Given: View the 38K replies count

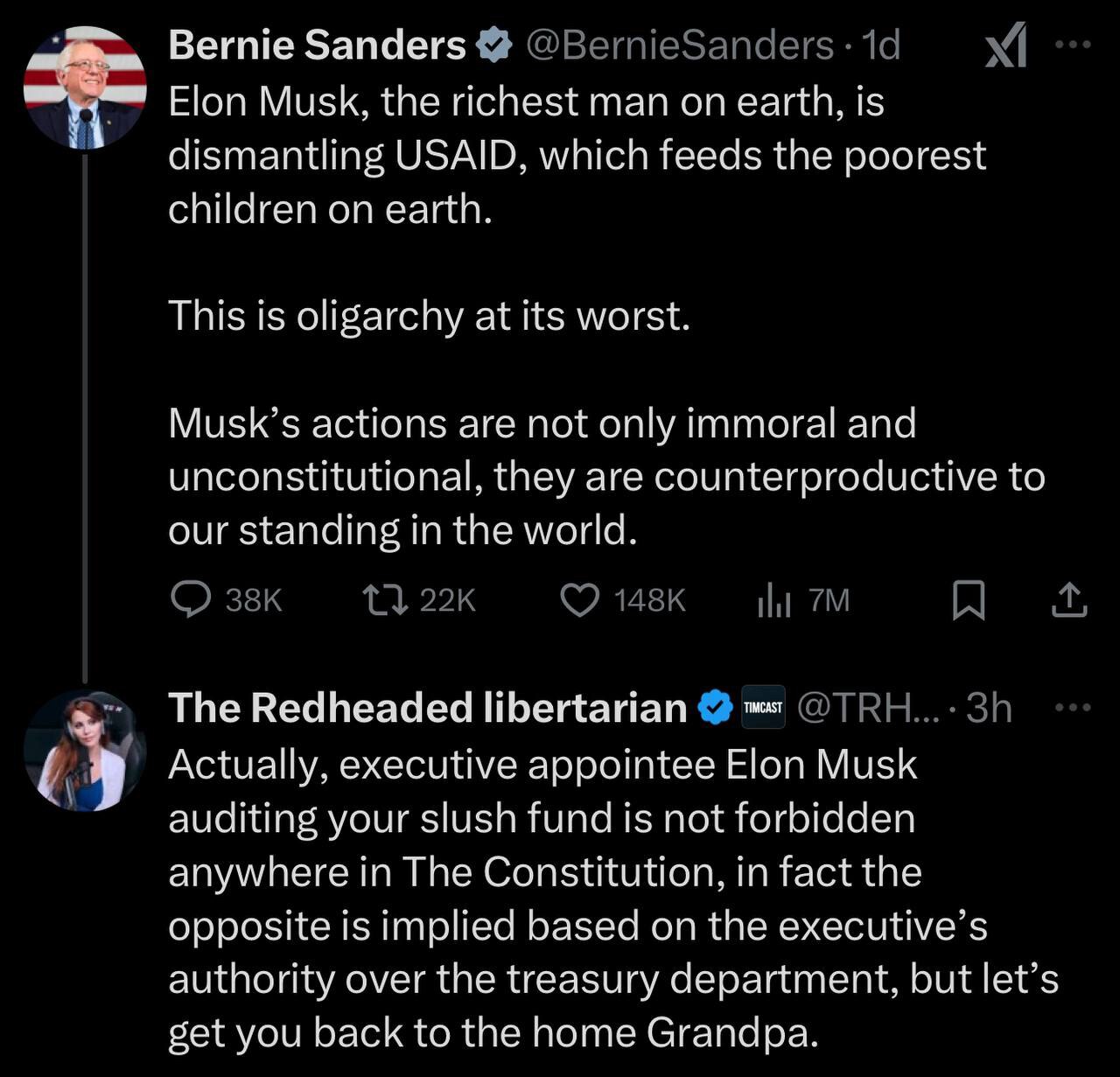Looking at the screenshot, I should coord(254,600).
